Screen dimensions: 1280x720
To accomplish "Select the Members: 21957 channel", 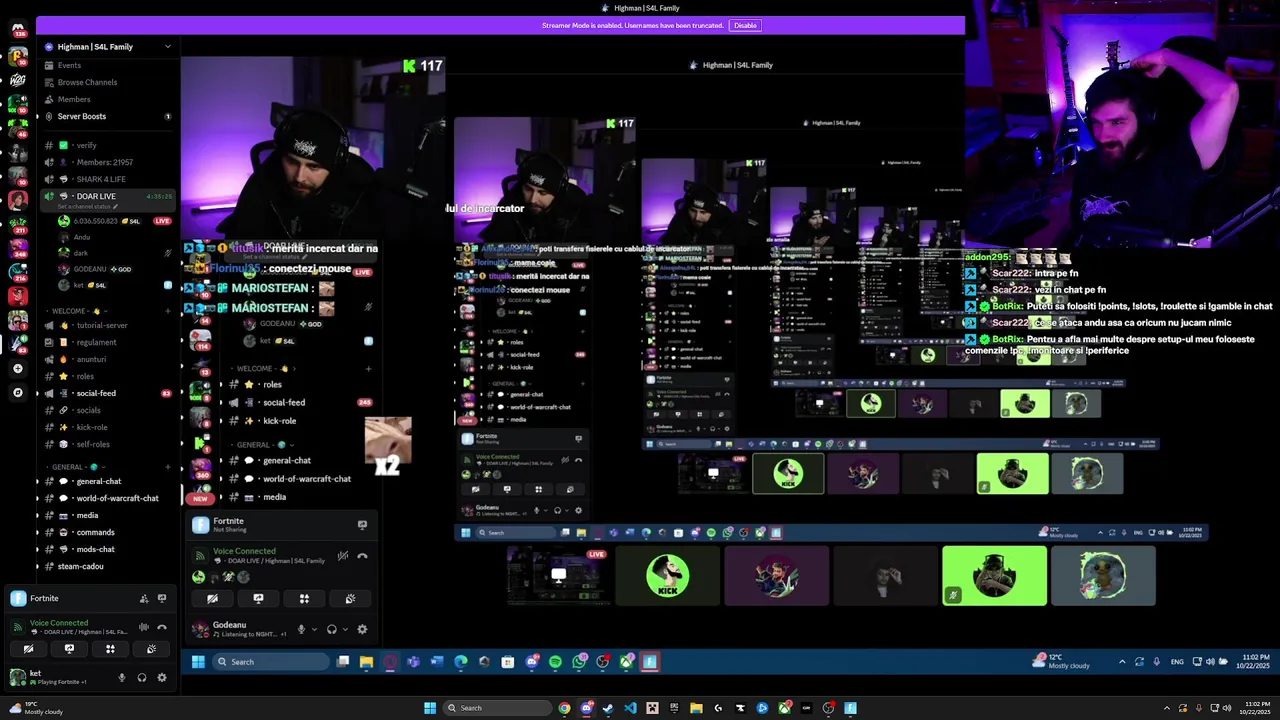I will click(108, 162).
